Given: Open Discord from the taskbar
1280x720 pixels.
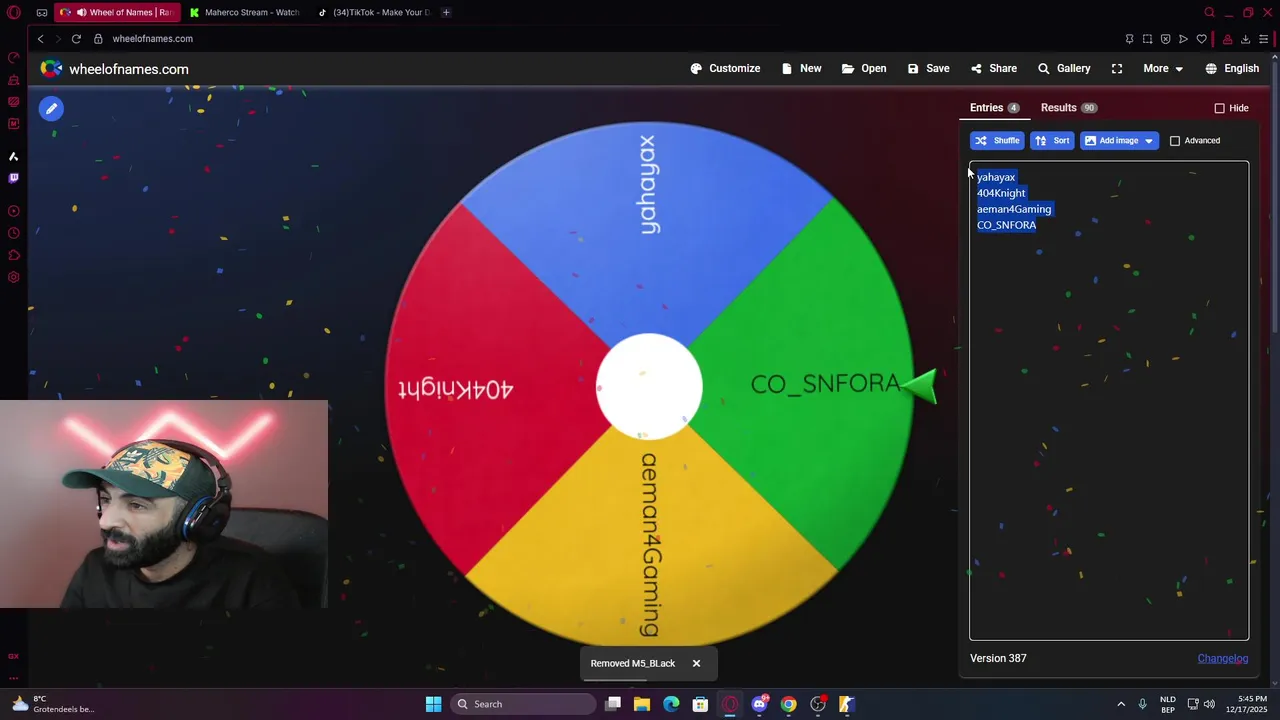Looking at the screenshot, I should [x=759, y=704].
